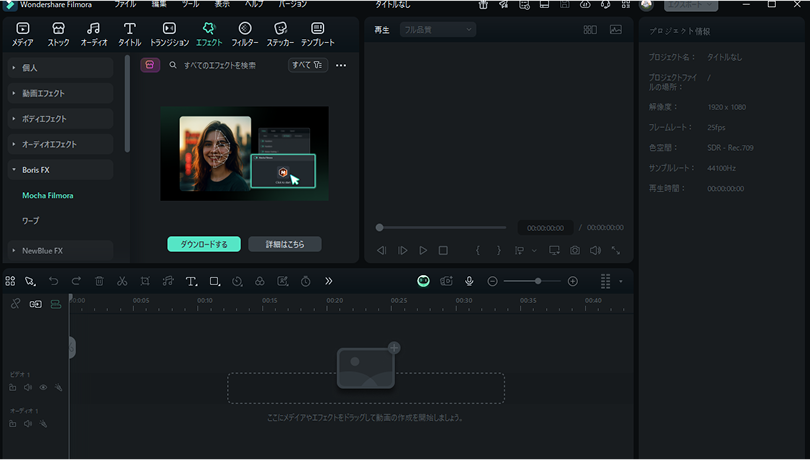Viewport: 810px width, 460px height.
Task: Collapse the Boris FX category
Action: 60,170
